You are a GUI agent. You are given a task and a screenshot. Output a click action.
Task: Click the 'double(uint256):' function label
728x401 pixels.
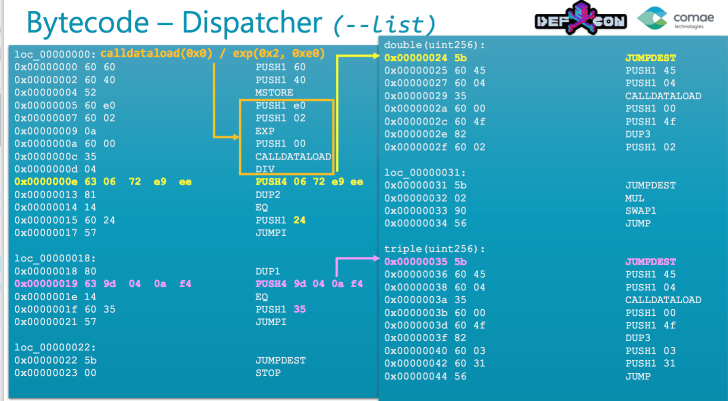click(435, 45)
